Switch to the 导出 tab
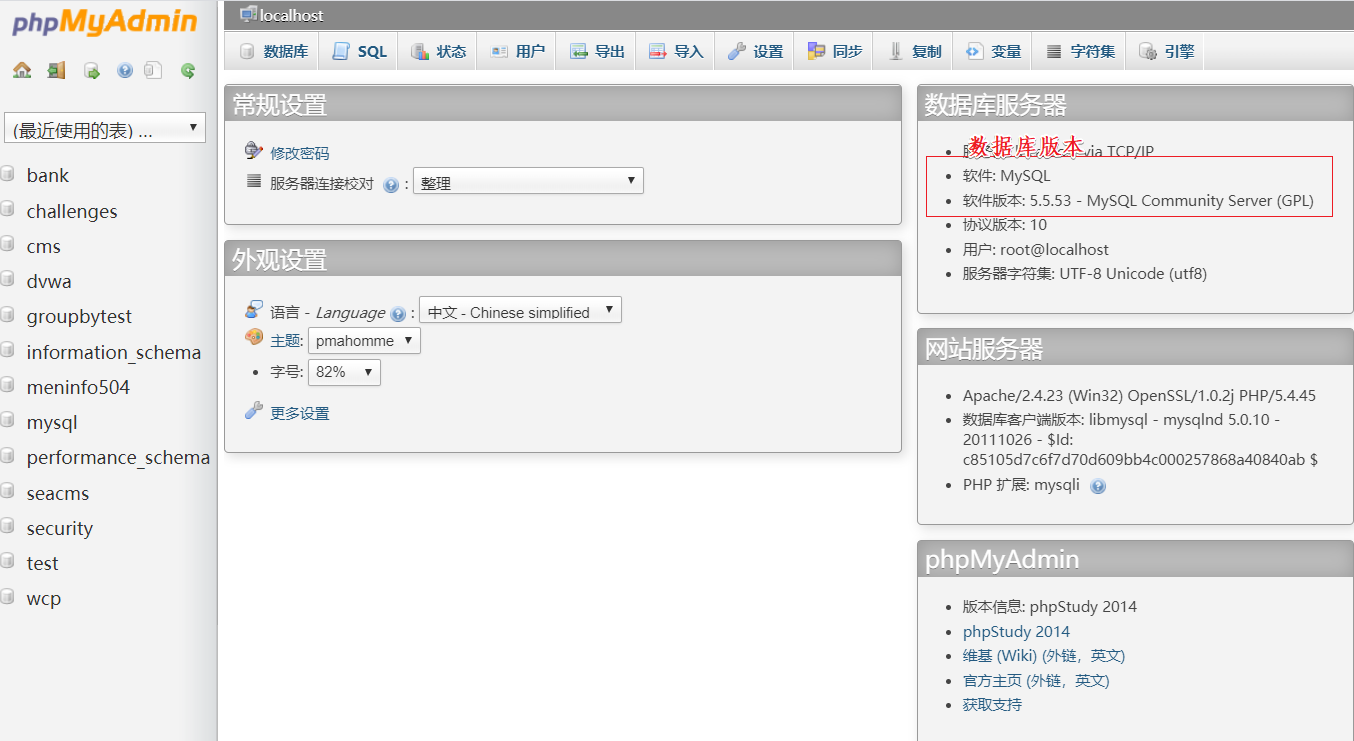Screen dimensions: 1354x741 click(597, 51)
